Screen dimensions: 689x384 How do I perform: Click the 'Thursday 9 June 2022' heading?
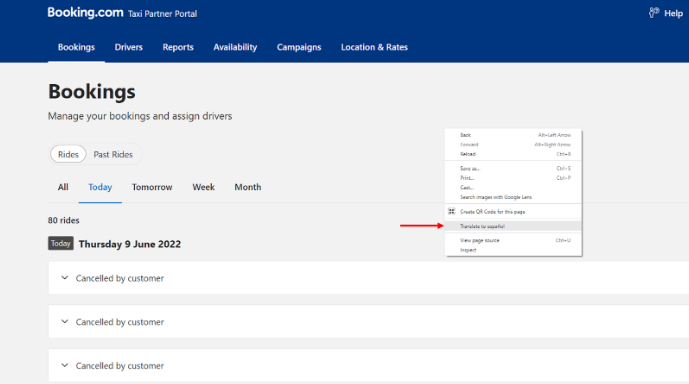(130, 244)
